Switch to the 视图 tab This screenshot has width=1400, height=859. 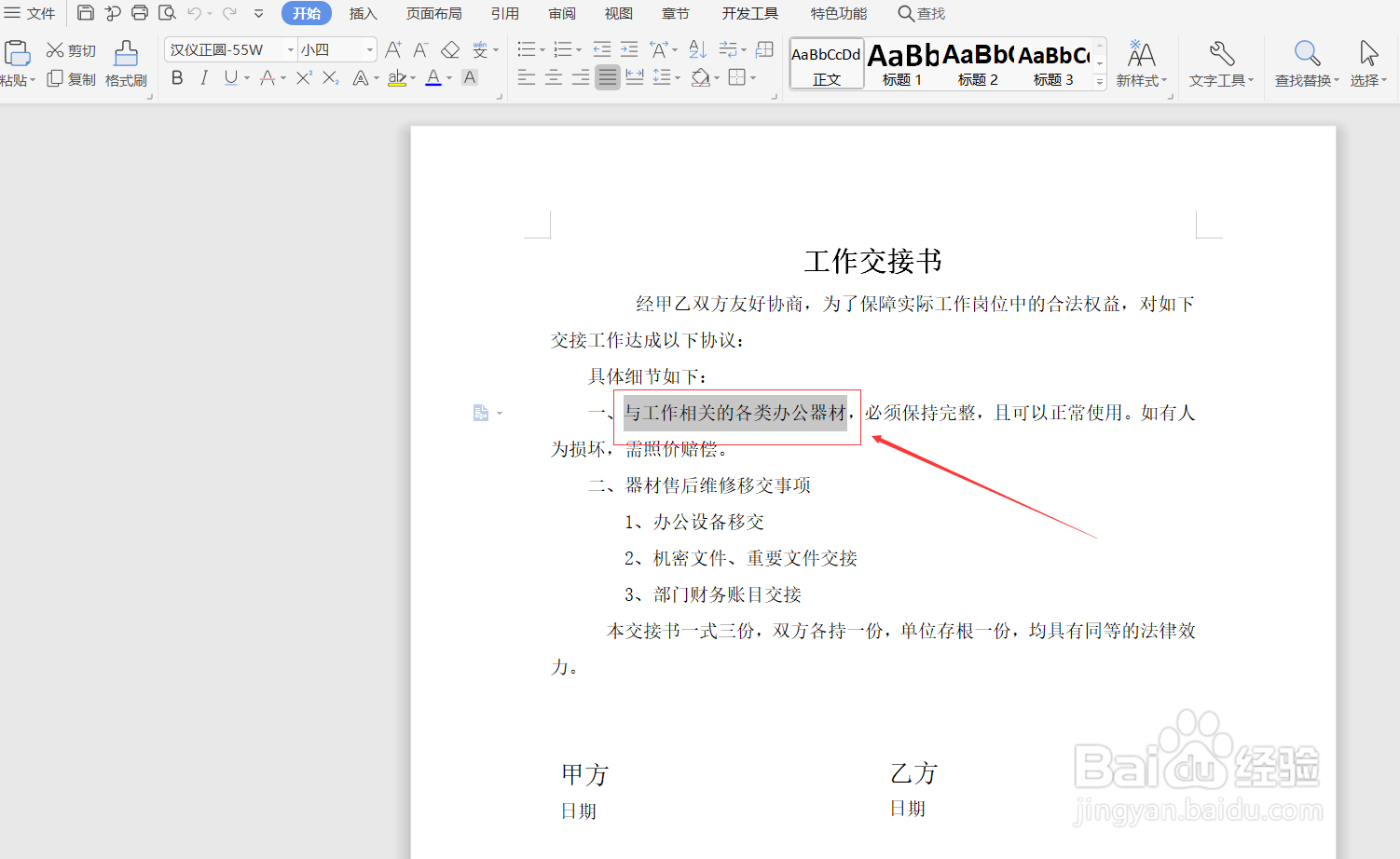click(619, 13)
